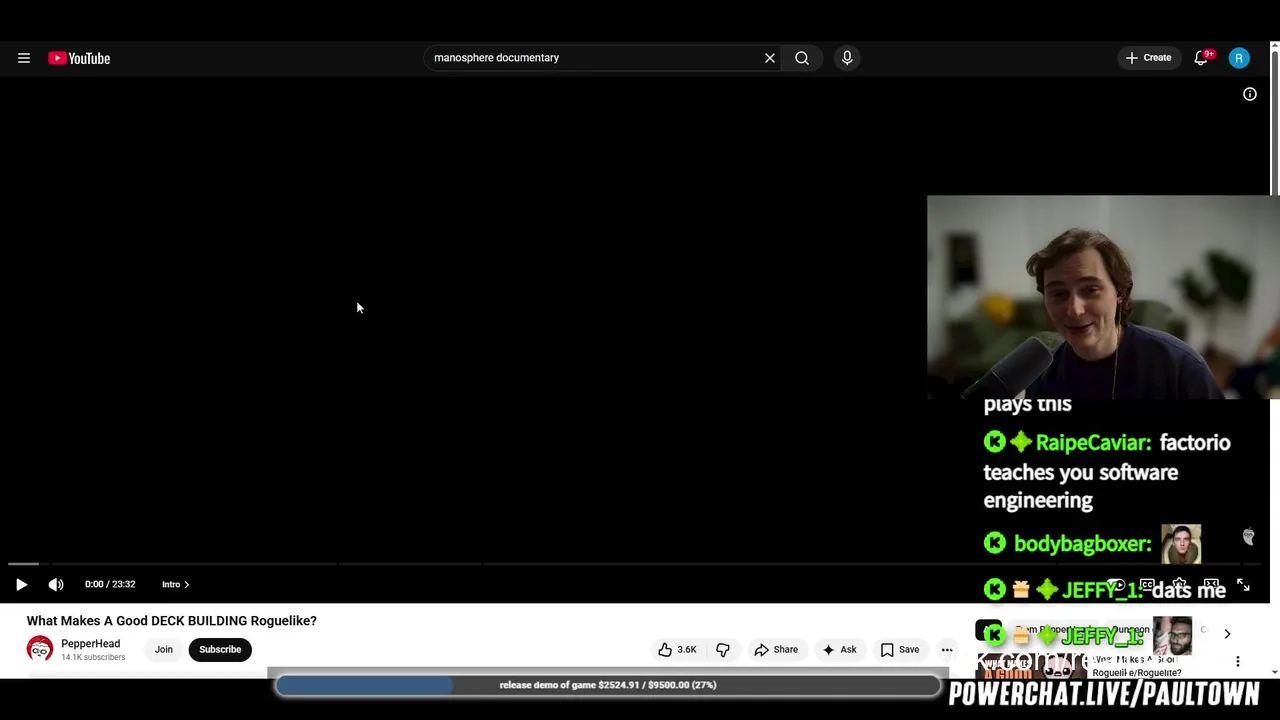Mute the video with the speaker icon

(x=56, y=585)
